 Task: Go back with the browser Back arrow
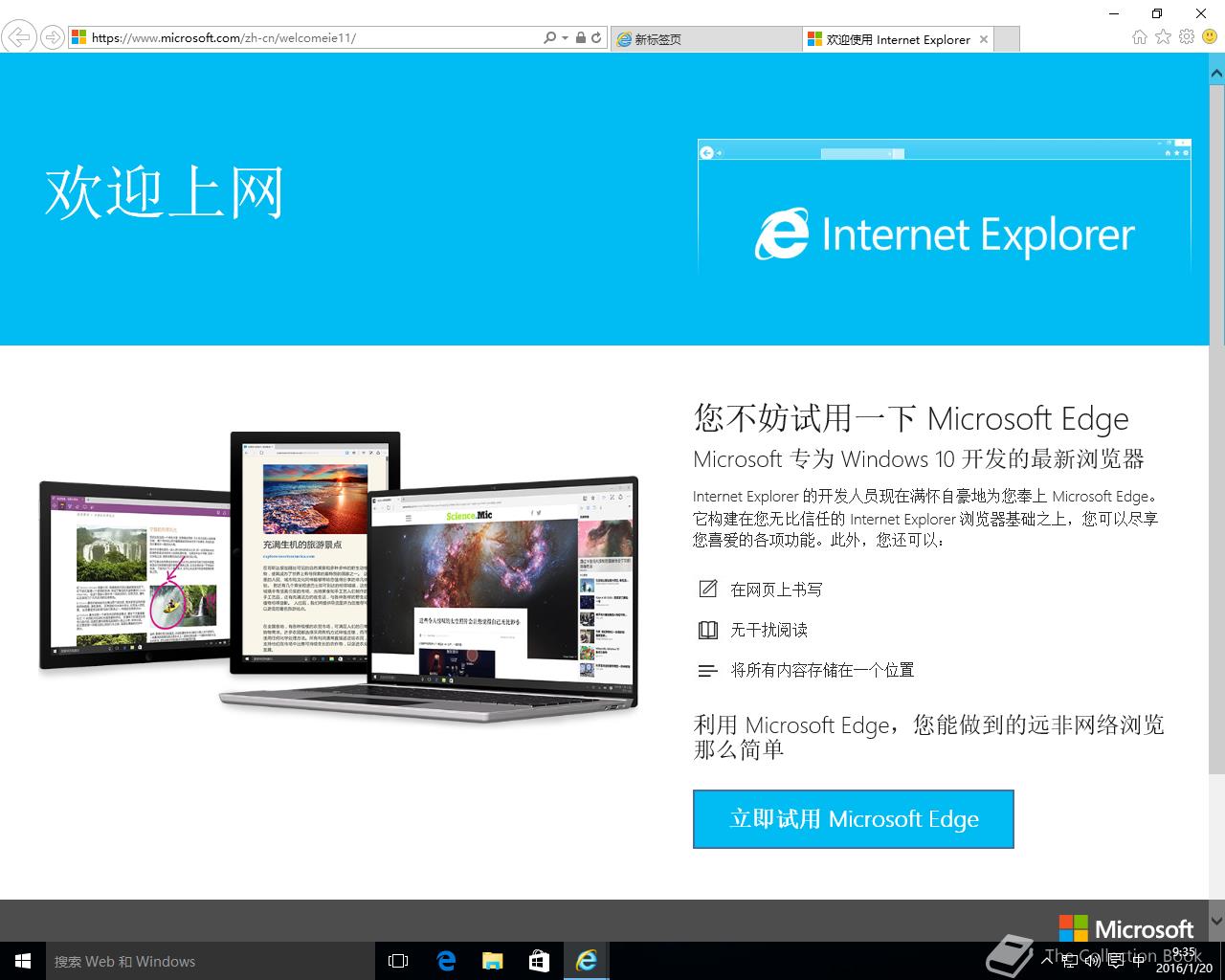(18, 38)
